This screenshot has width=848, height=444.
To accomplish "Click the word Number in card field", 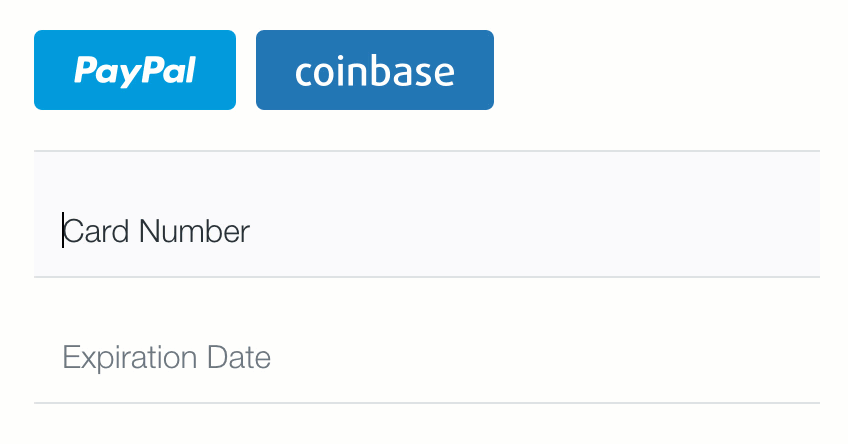I will (x=194, y=231).
